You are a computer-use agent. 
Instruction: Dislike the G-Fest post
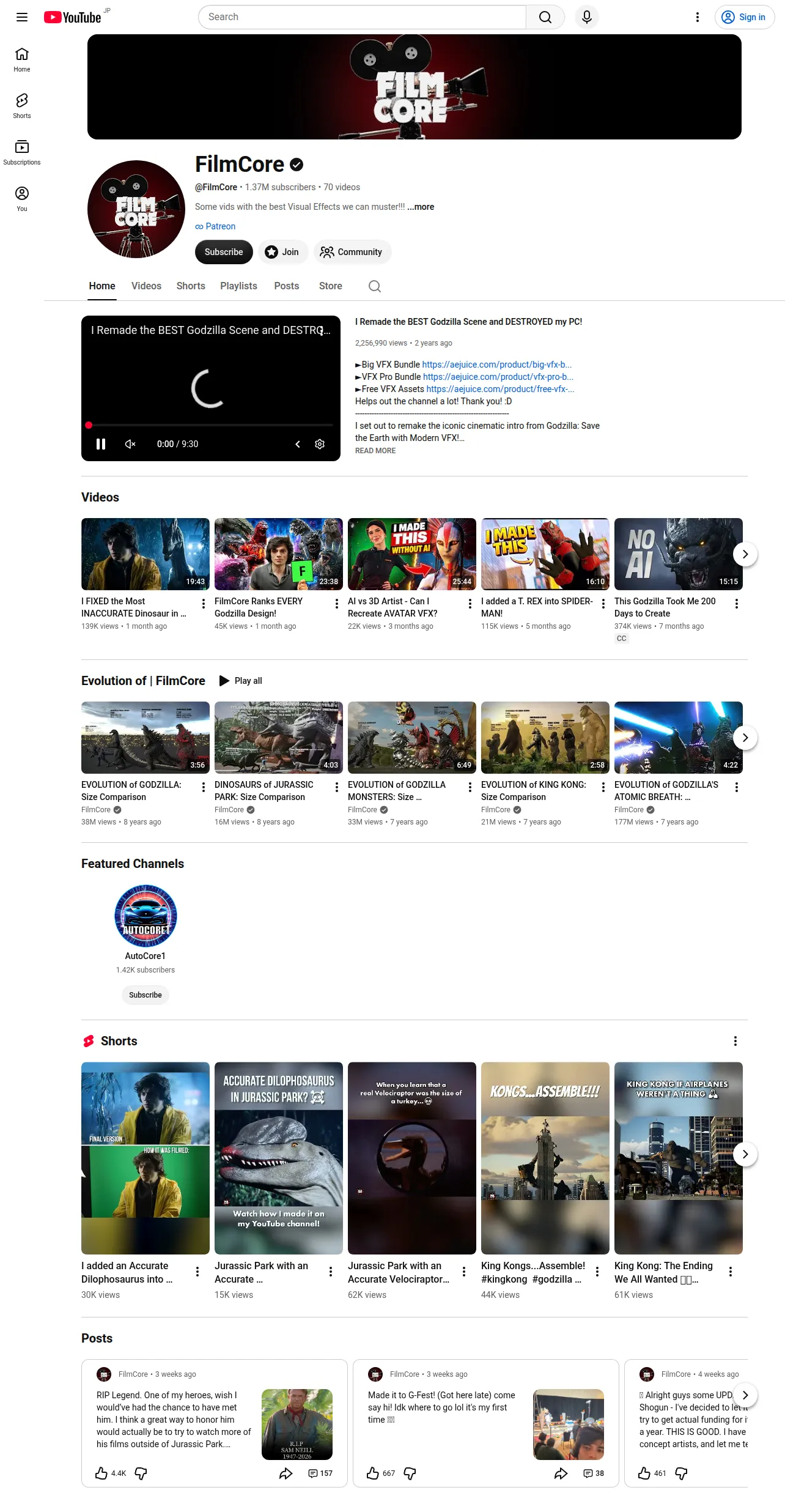click(x=410, y=1473)
